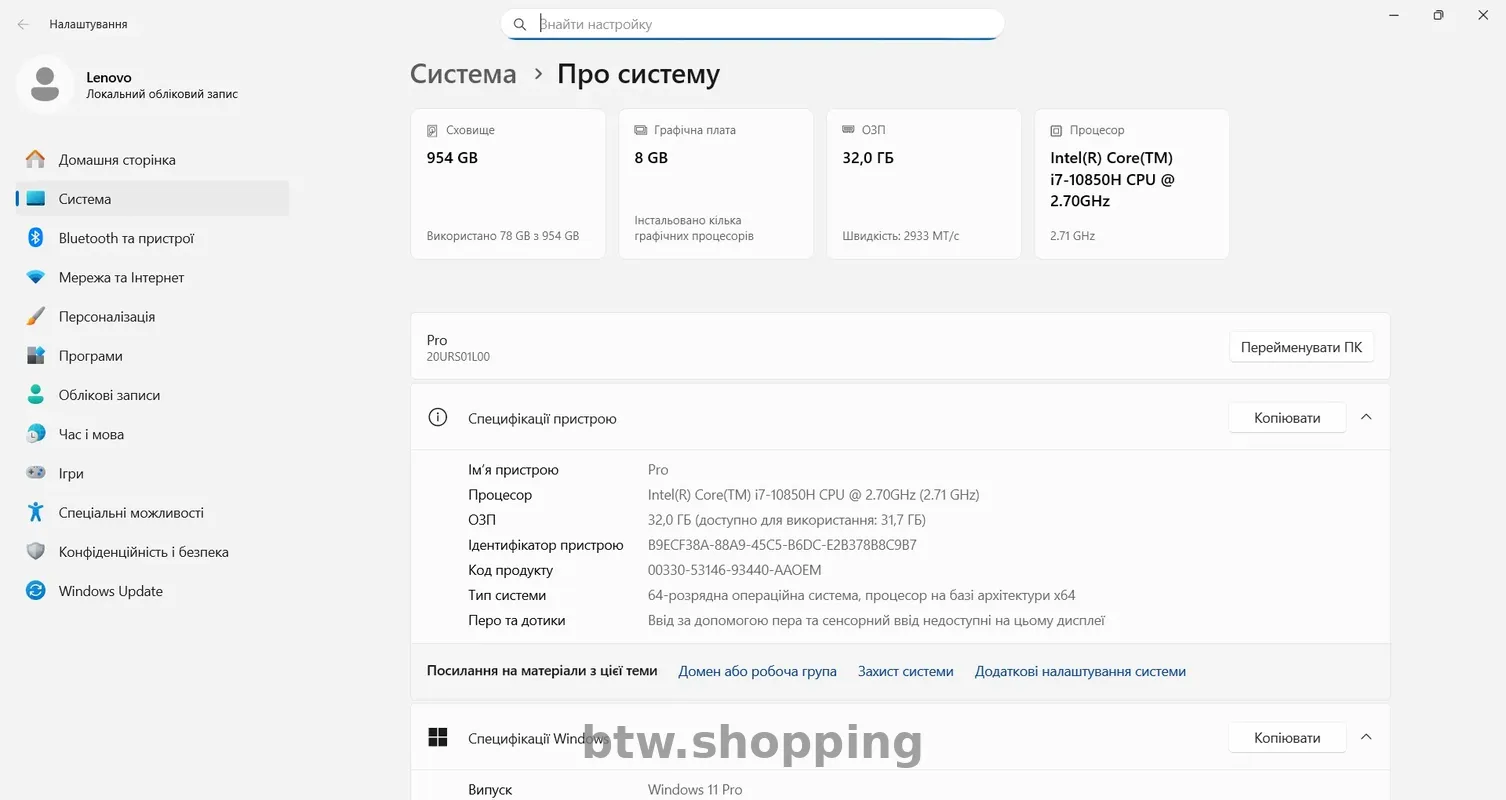
Task: Click the Система breadcrumb in the header
Action: [x=463, y=74]
